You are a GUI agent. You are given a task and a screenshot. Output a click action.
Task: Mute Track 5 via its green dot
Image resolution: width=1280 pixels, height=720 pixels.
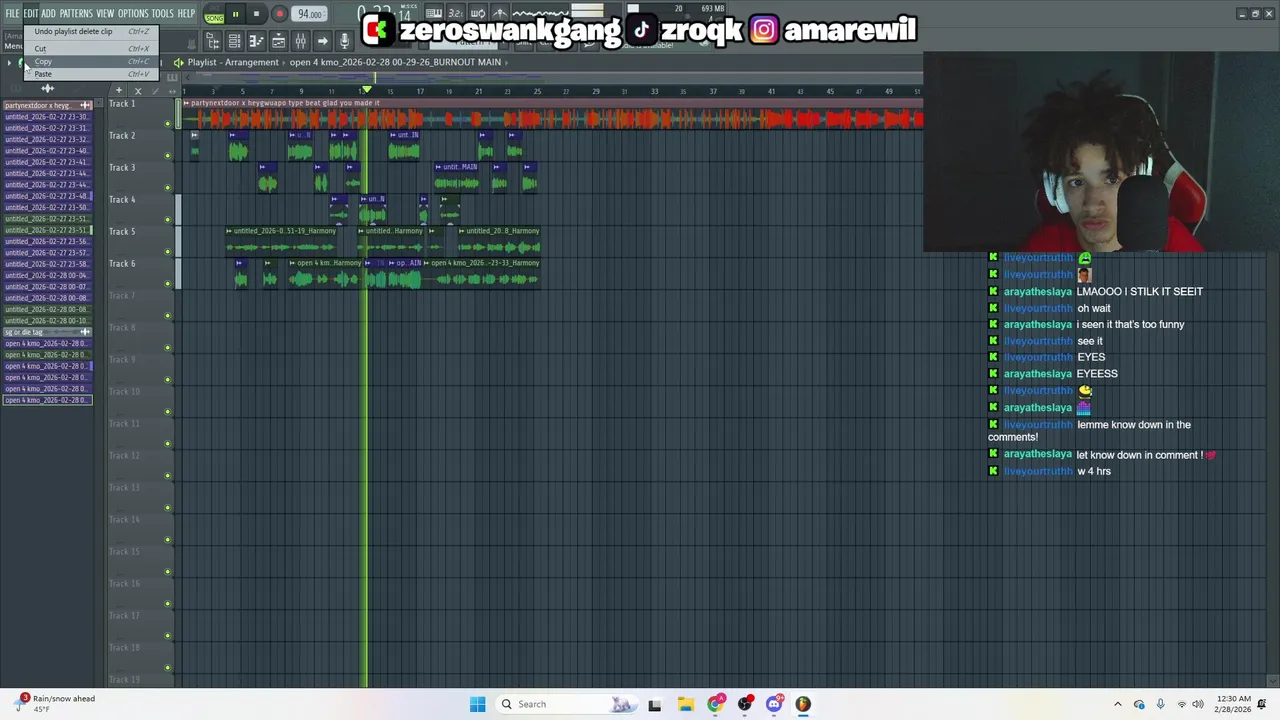168,251
